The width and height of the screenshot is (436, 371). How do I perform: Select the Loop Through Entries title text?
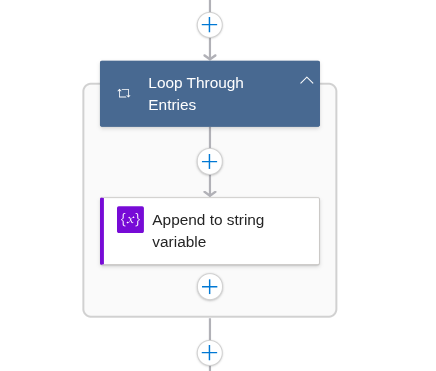[x=196, y=94]
